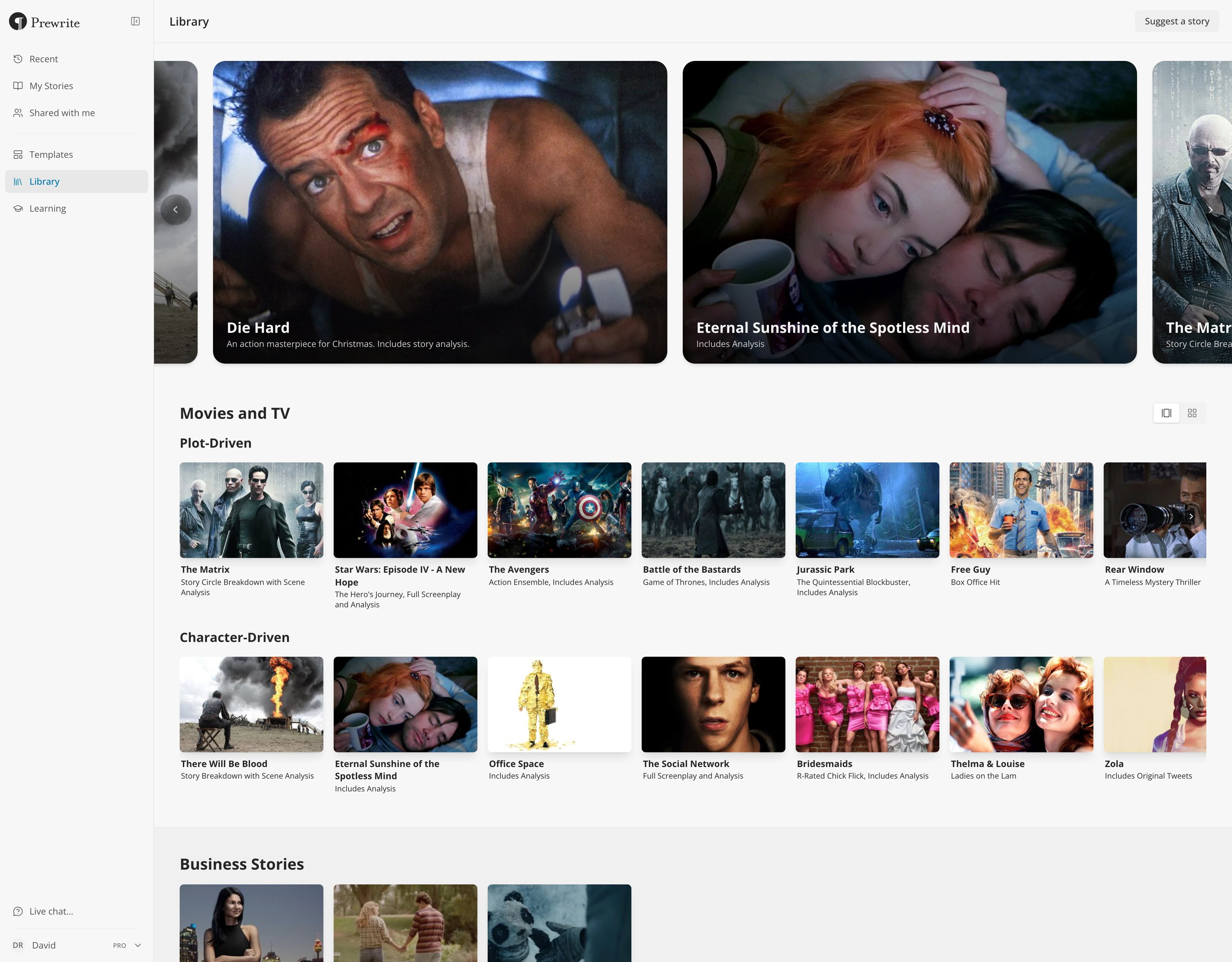The width and height of the screenshot is (1232, 962).
Task: Open the Eternal Sunshine featured banner
Action: coord(909,212)
